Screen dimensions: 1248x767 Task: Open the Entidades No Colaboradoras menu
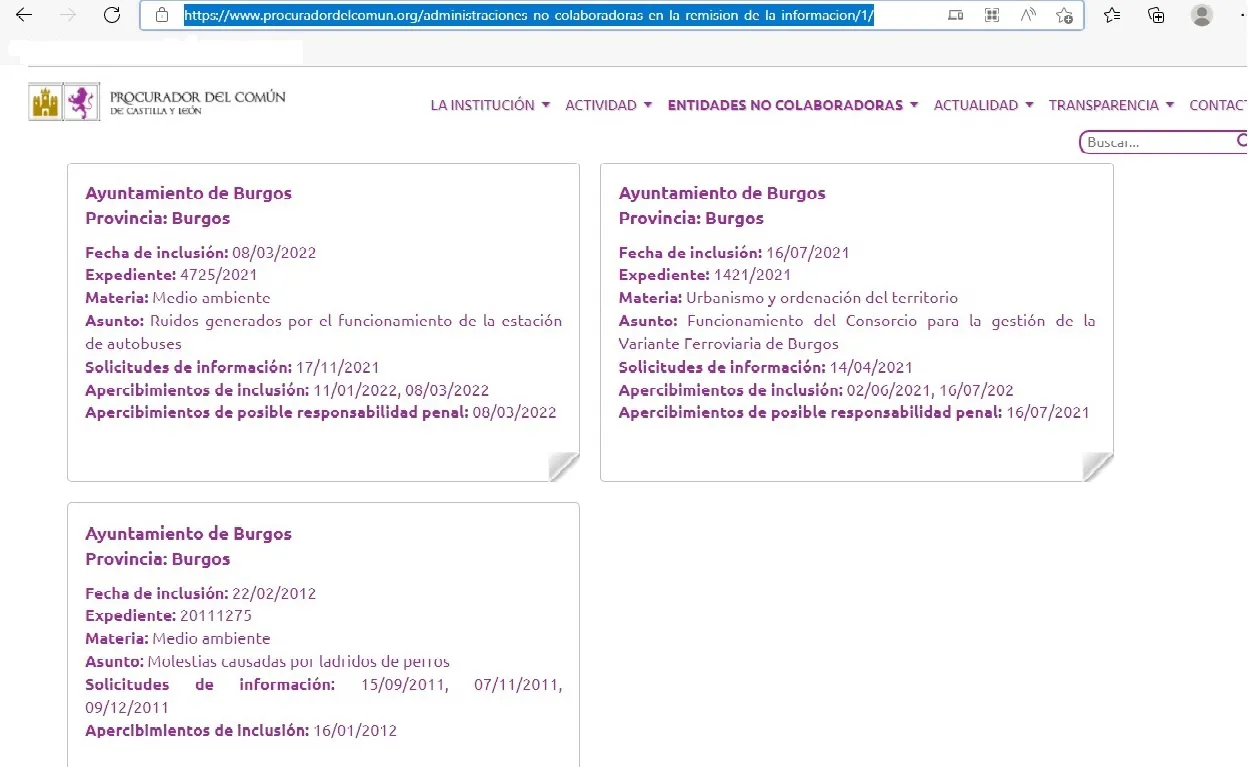[792, 105]
